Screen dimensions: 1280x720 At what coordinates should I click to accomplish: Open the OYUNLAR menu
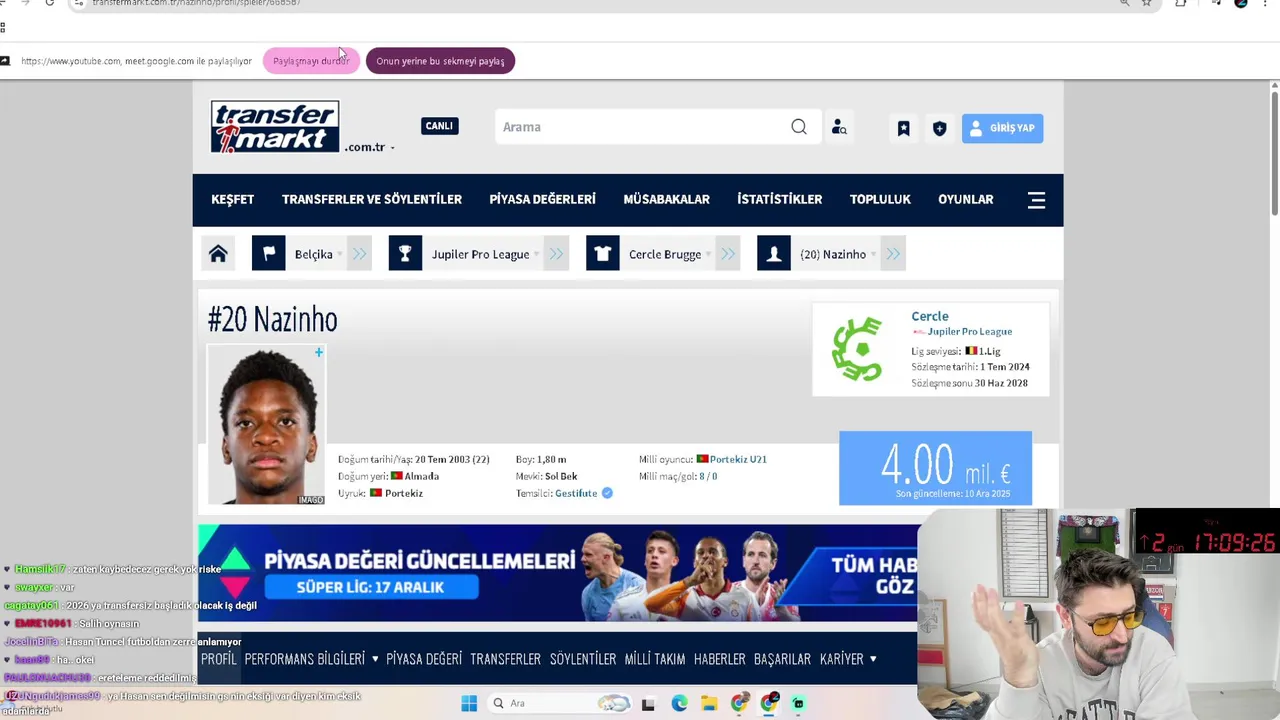(966, 199)
